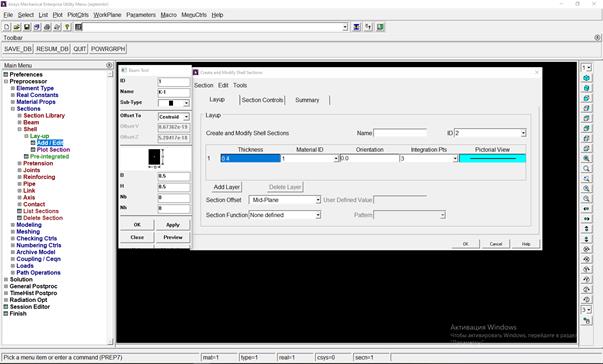Click the Open ANSYS File icon
Image resolution: width=603 pixels, height=364 pixels.
pyautogui.click(x=17, y=27)
